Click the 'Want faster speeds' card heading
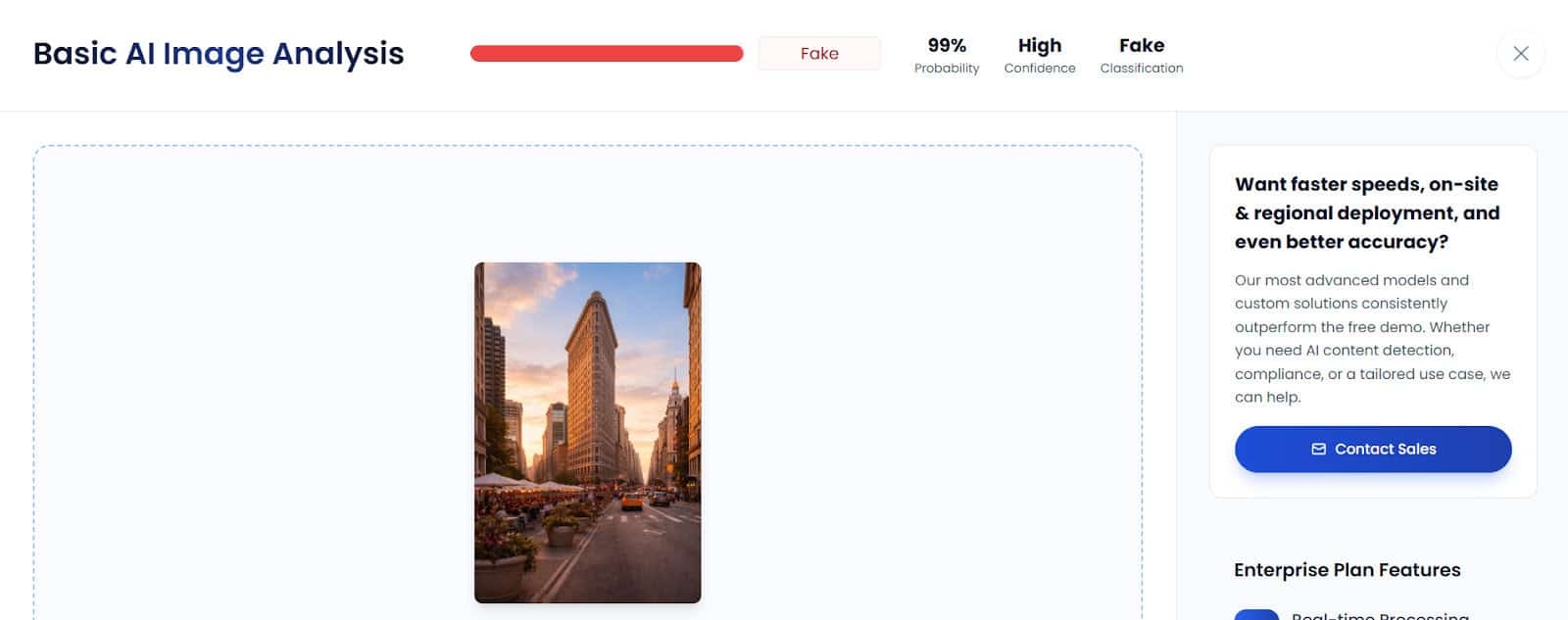The height and width of the screenshot is (620, 1568). pos(1367,213)
